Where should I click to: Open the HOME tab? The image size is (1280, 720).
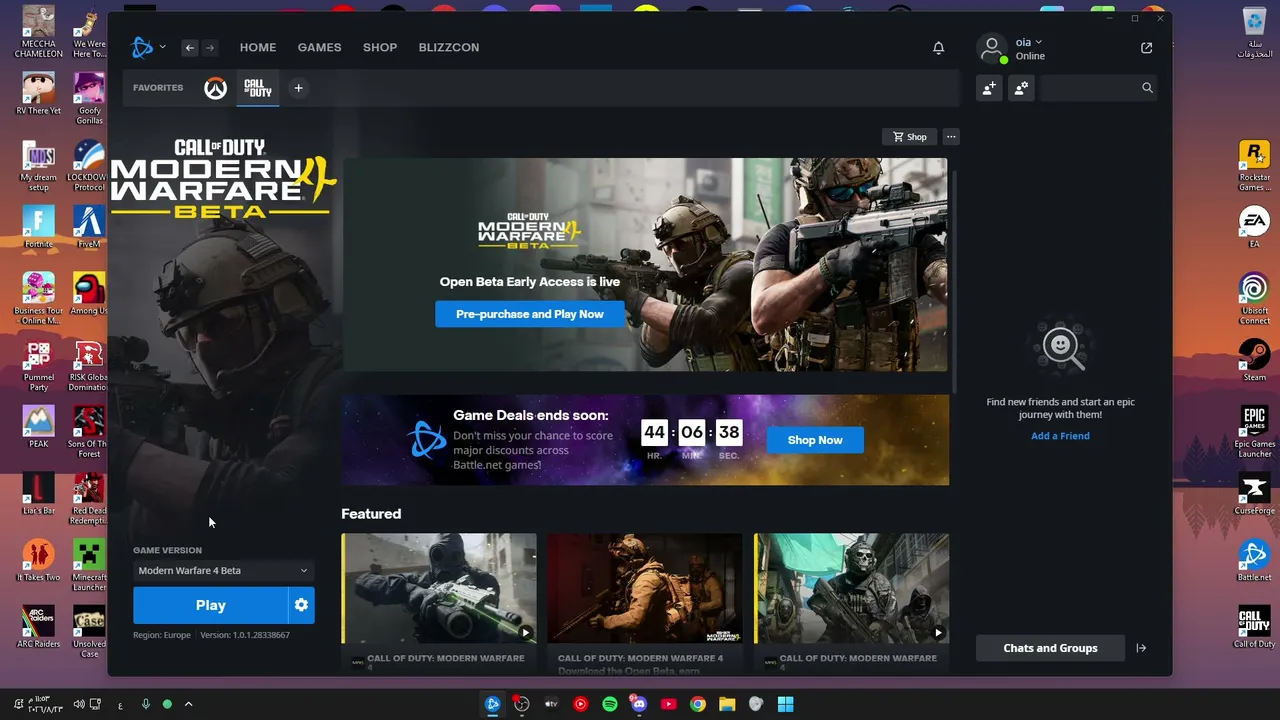[x=258, y=47]
